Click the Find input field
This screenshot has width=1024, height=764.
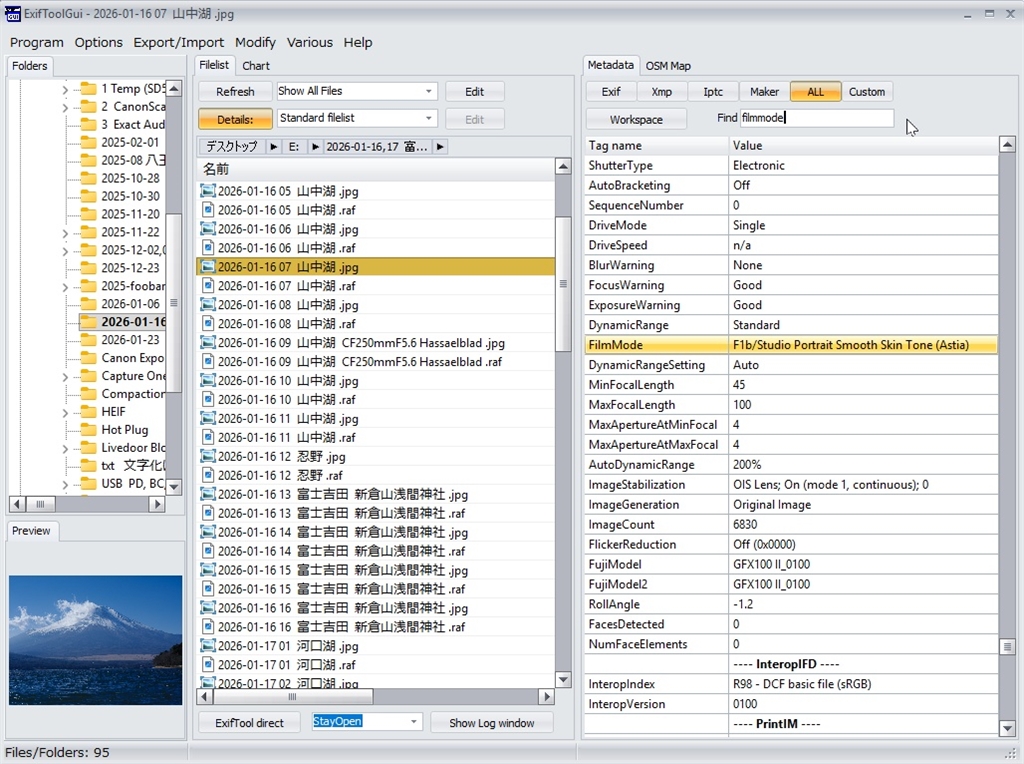[816, 118]
